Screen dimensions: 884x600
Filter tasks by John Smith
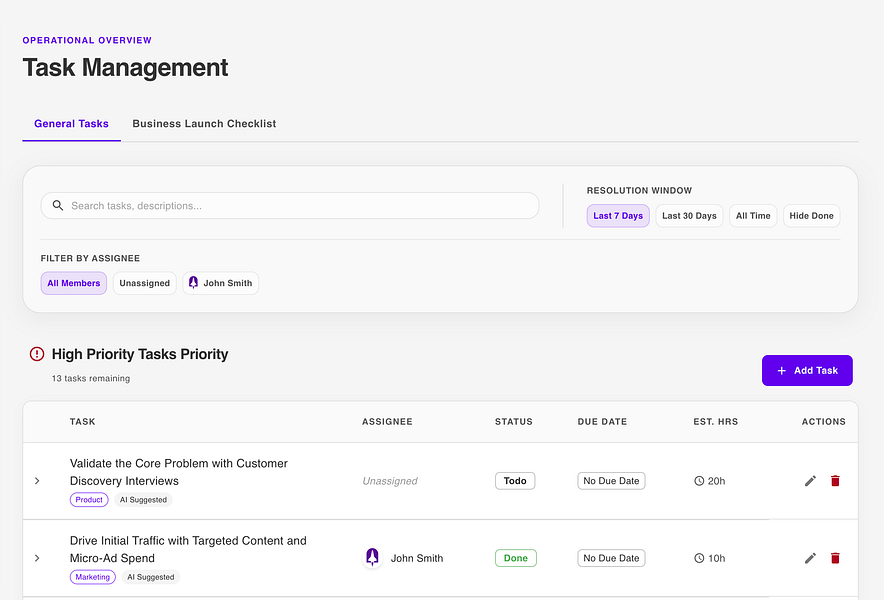click(x=220, y=283)
